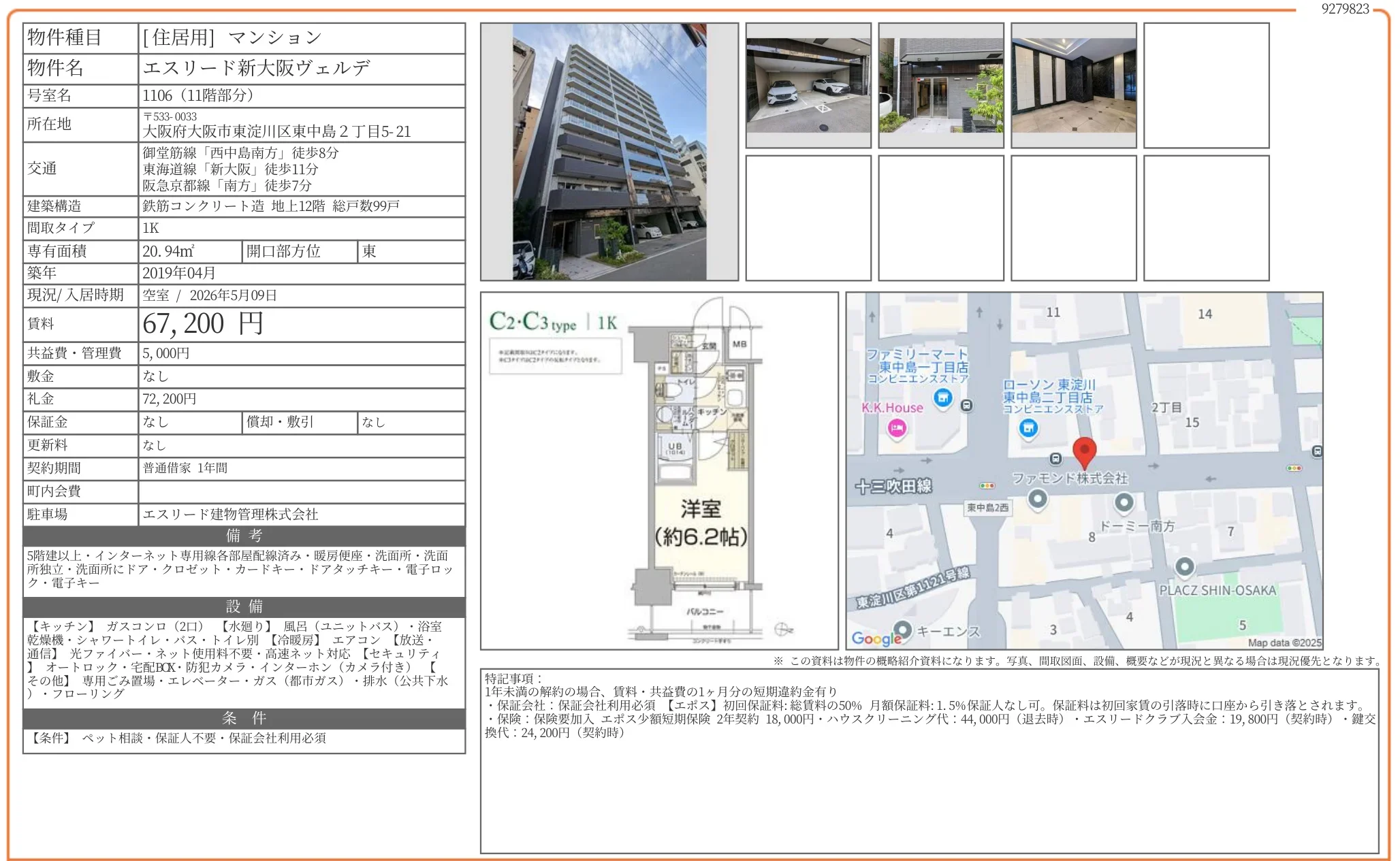This screenshot has width=1400, height=861.
Task: Click the Dormy Minamikata gray marker
Action: (x=1124, y=503)
